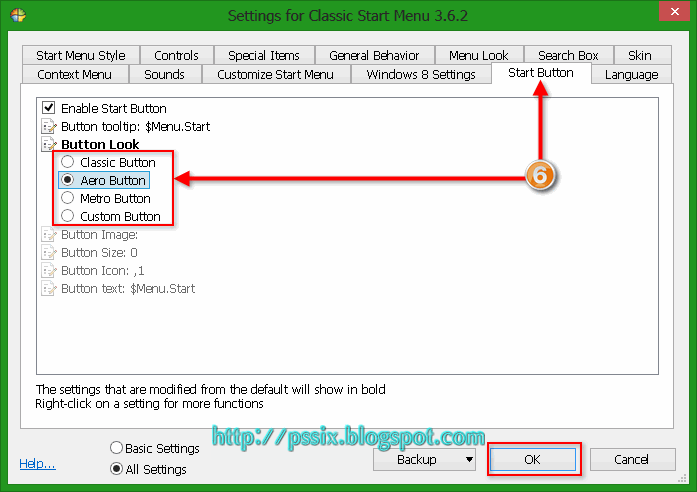697x492 pixels.
Task: Open the Customize Start Menu tab
Action: click(x=276, y=75)
